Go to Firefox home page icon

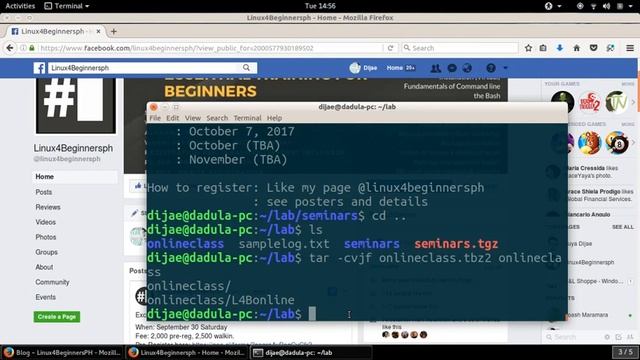[x=576, y=48]
